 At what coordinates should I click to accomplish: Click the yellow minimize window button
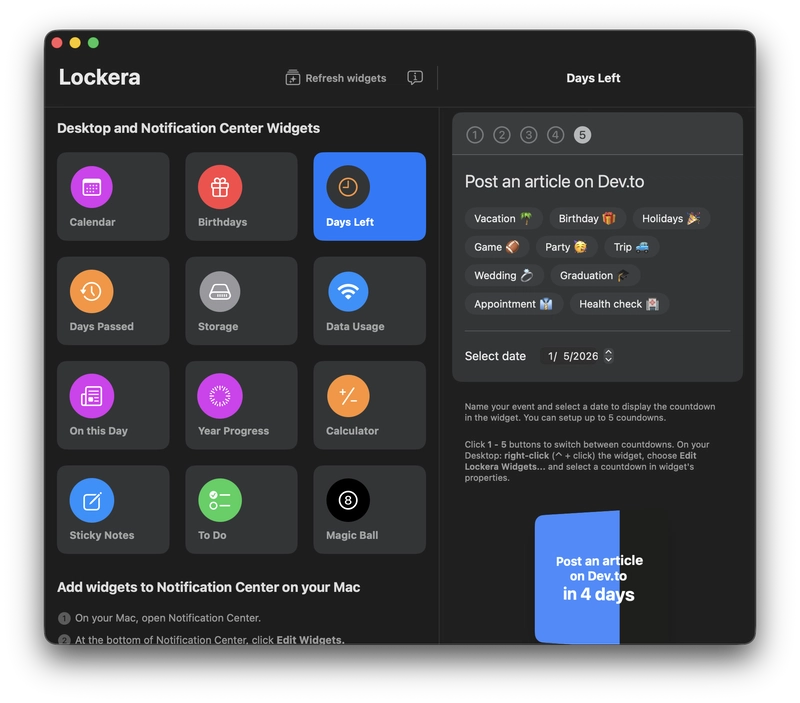pyautogui.click(x=75, y=43)
